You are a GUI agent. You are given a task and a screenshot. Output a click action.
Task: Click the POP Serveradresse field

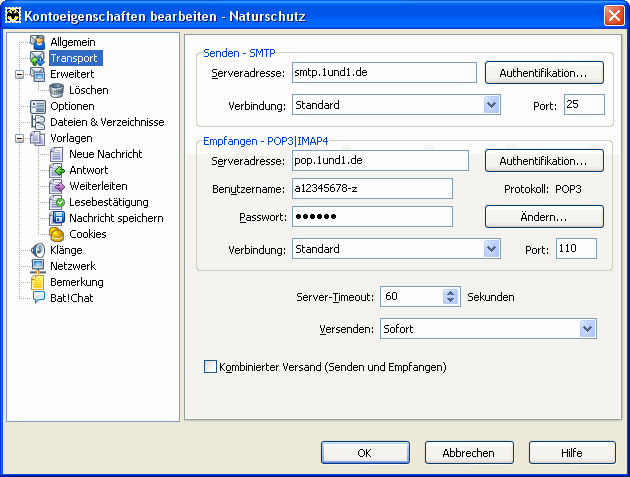(380, 160)
